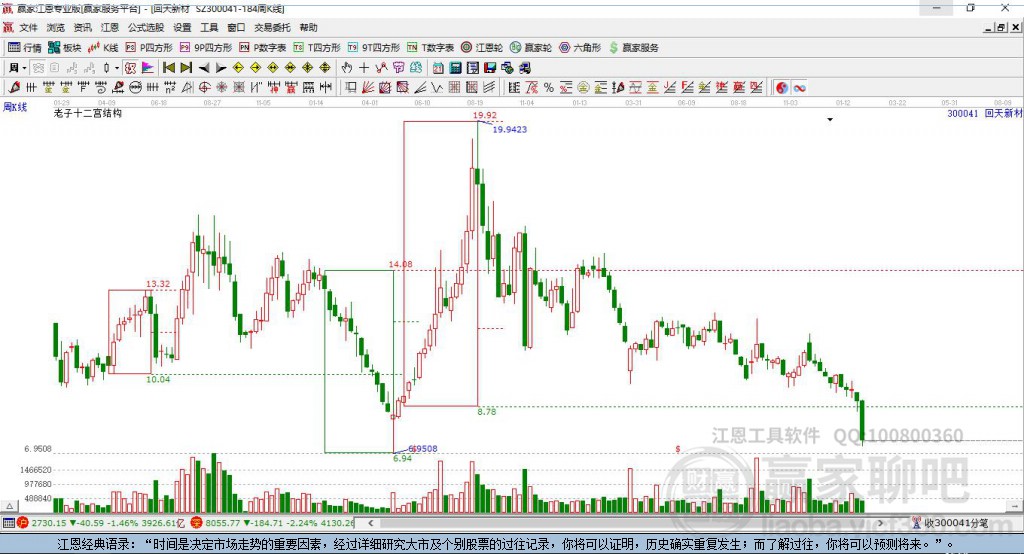Toggle the infinity loop icon
The width and height of the screenshot is (1024, 554).
[x=799, y=88]
